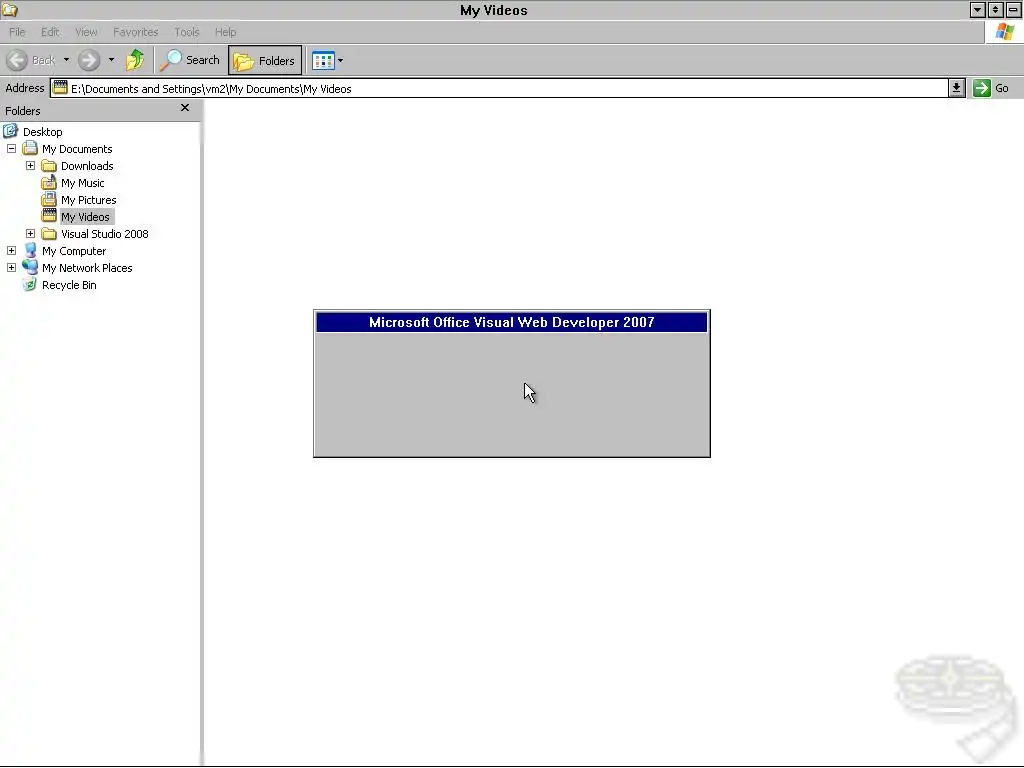Open Back history dropdown arrow
The width and height of the screenshot is (1024, 768).
point(66,60)
